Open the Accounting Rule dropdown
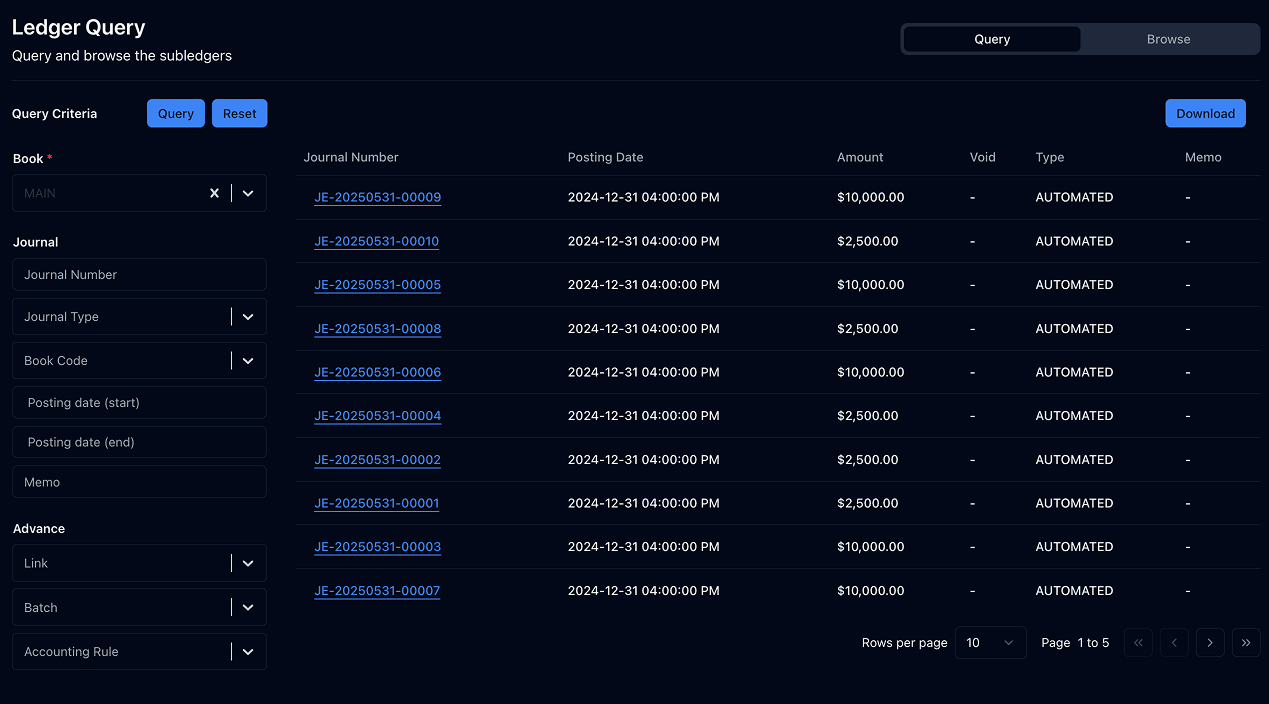The image size is (1269, 704). pyautogui.click(x=140, y=651)
